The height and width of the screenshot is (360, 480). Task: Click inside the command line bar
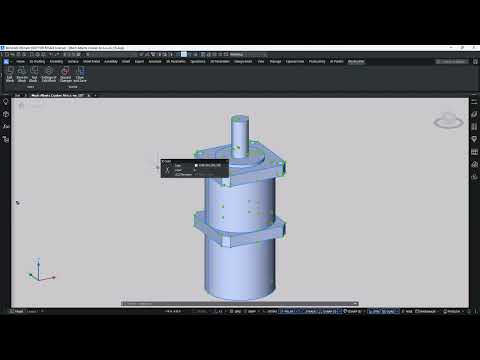(x=239, y=304)
